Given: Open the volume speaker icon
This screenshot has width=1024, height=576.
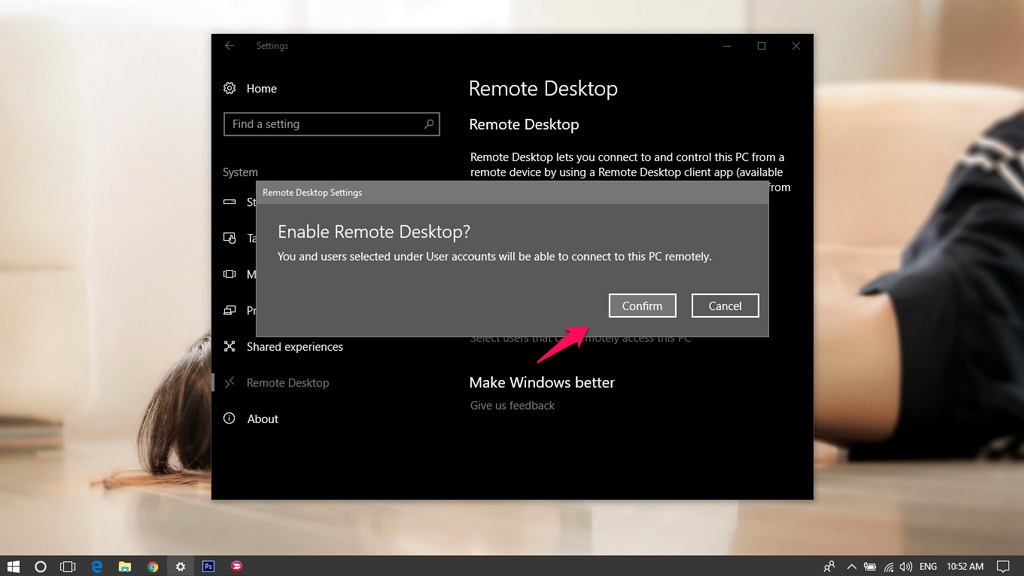Looking at the screenshot, I should point(906,566).
